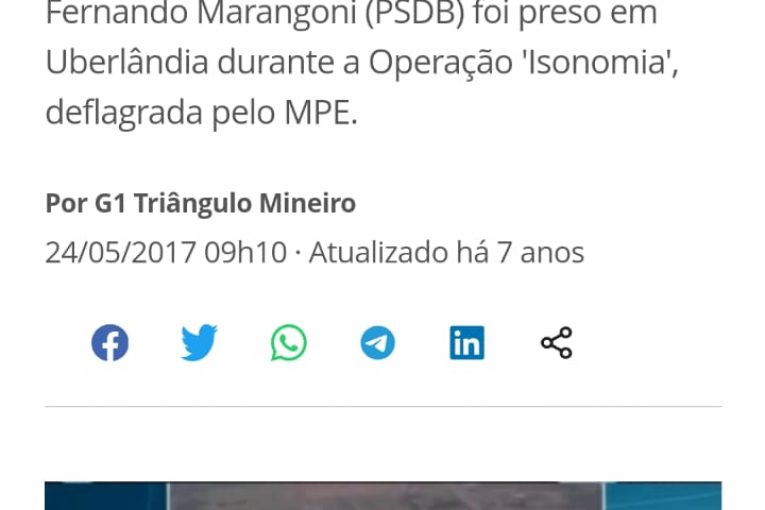
Task: Click the 'Atualizado há 7 anos' text
Action: coord(446,252)
